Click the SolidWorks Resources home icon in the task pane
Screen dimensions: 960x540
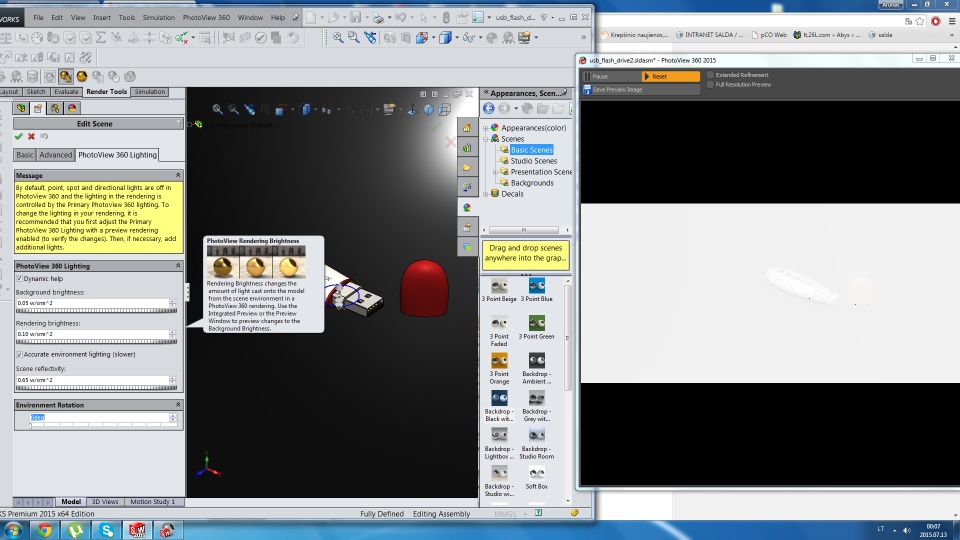pos(467,128)
